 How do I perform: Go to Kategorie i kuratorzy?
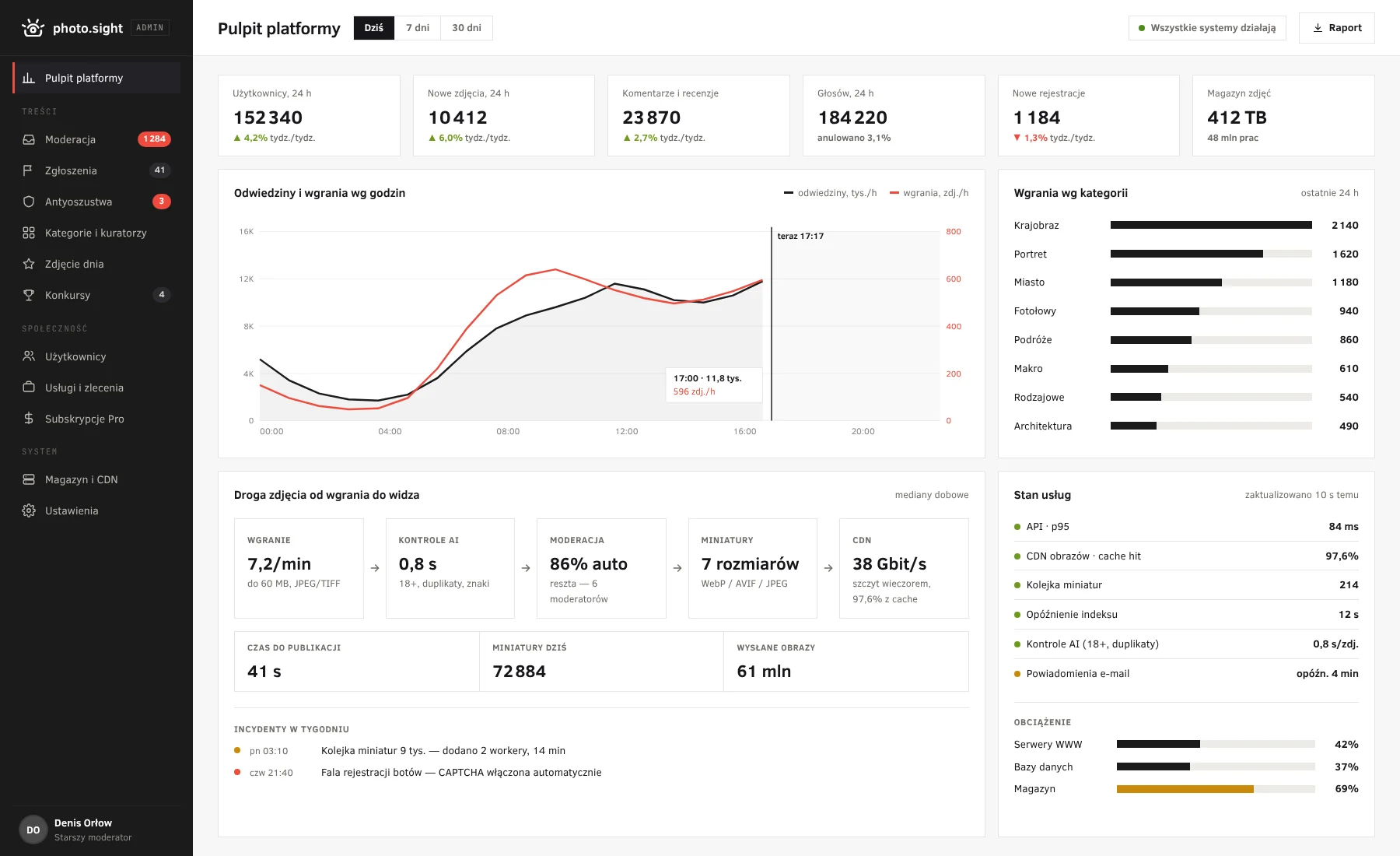pos(96,233)
